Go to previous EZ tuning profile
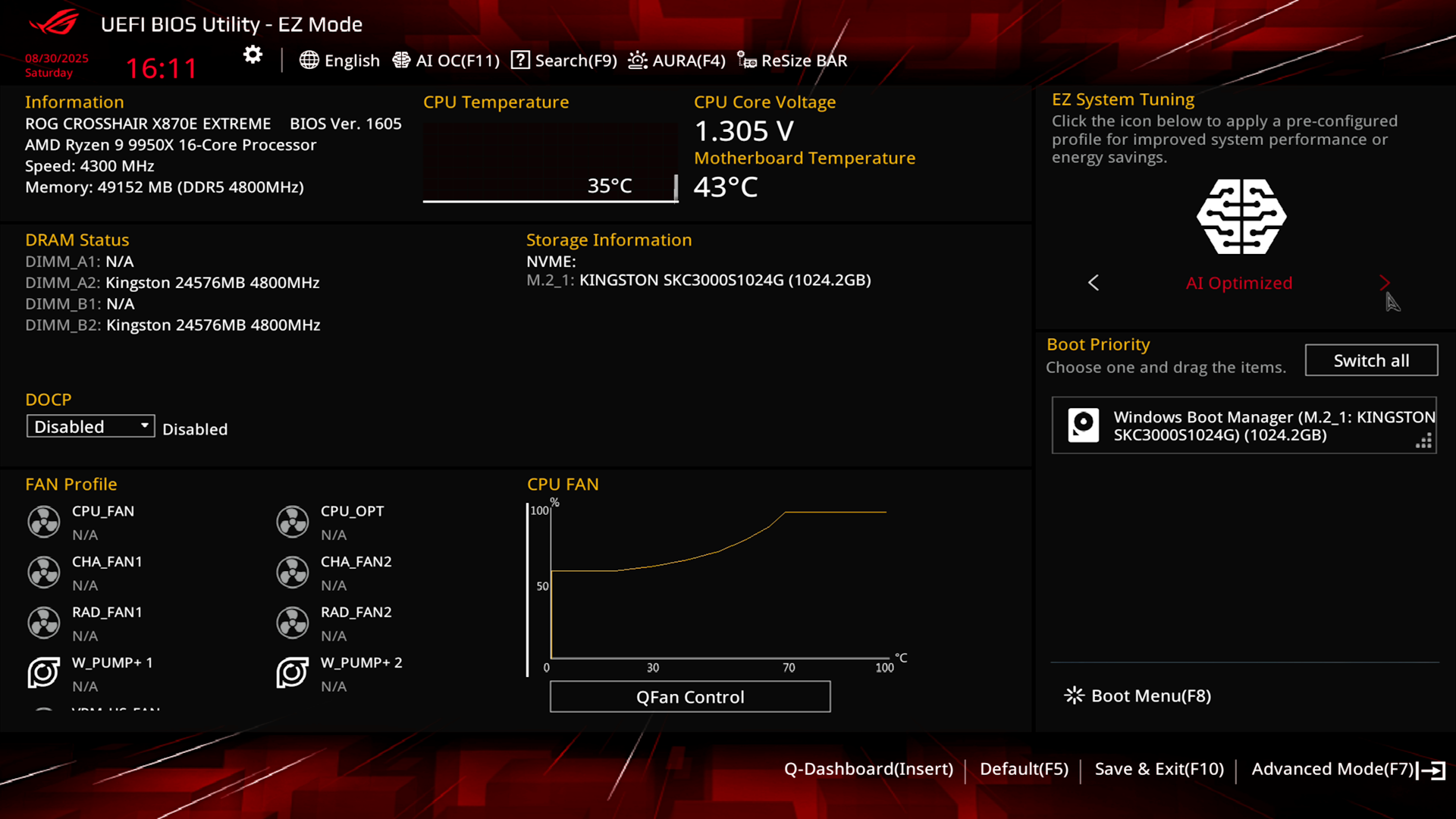This screenshot has height=819, width=1456. (x=1094, y=283)
